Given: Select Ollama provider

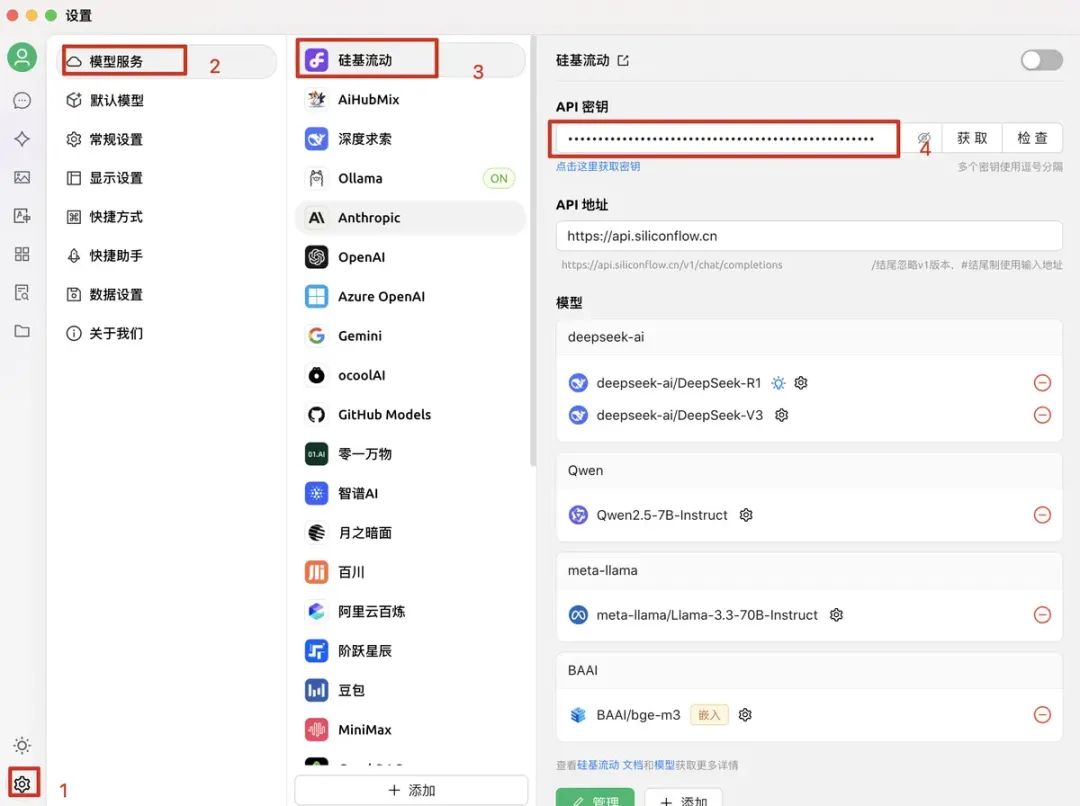Looking at the screenshot, I should [x=411, y=178].
